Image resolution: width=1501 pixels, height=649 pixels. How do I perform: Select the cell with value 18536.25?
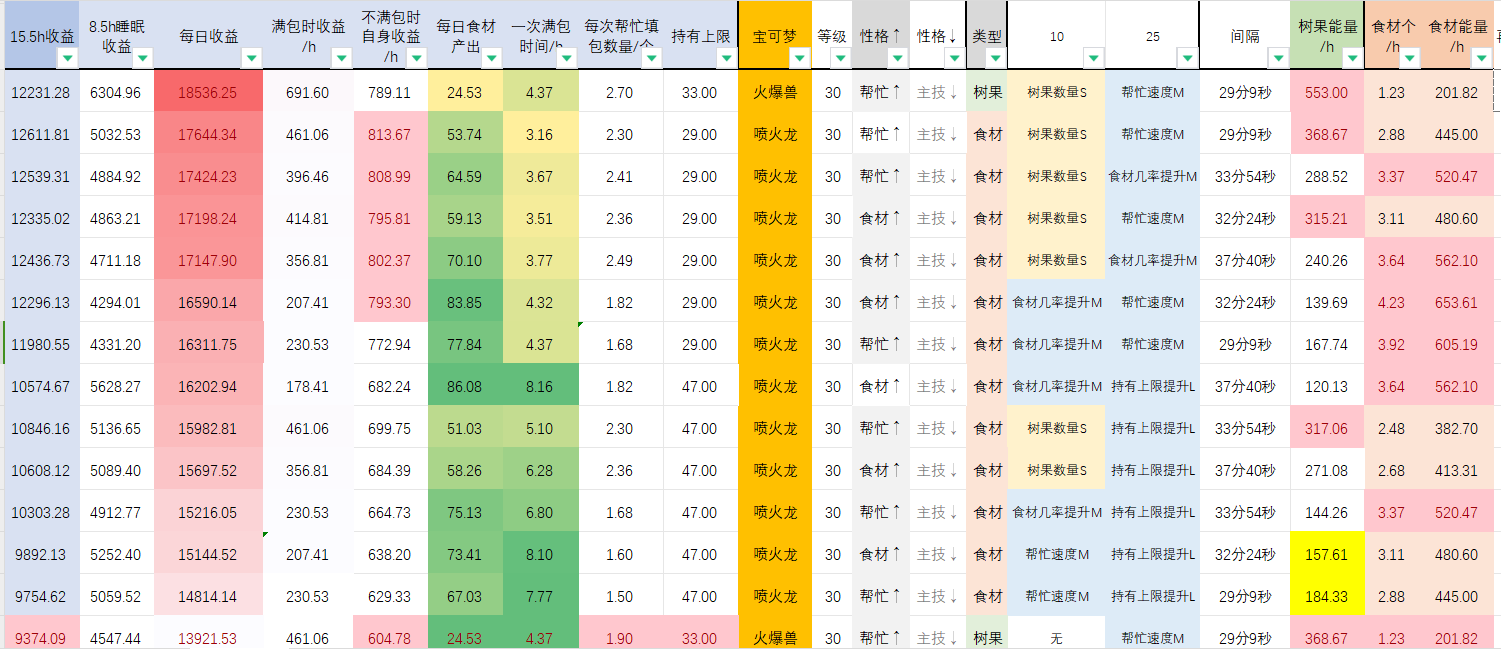click(x=208, y=92)
